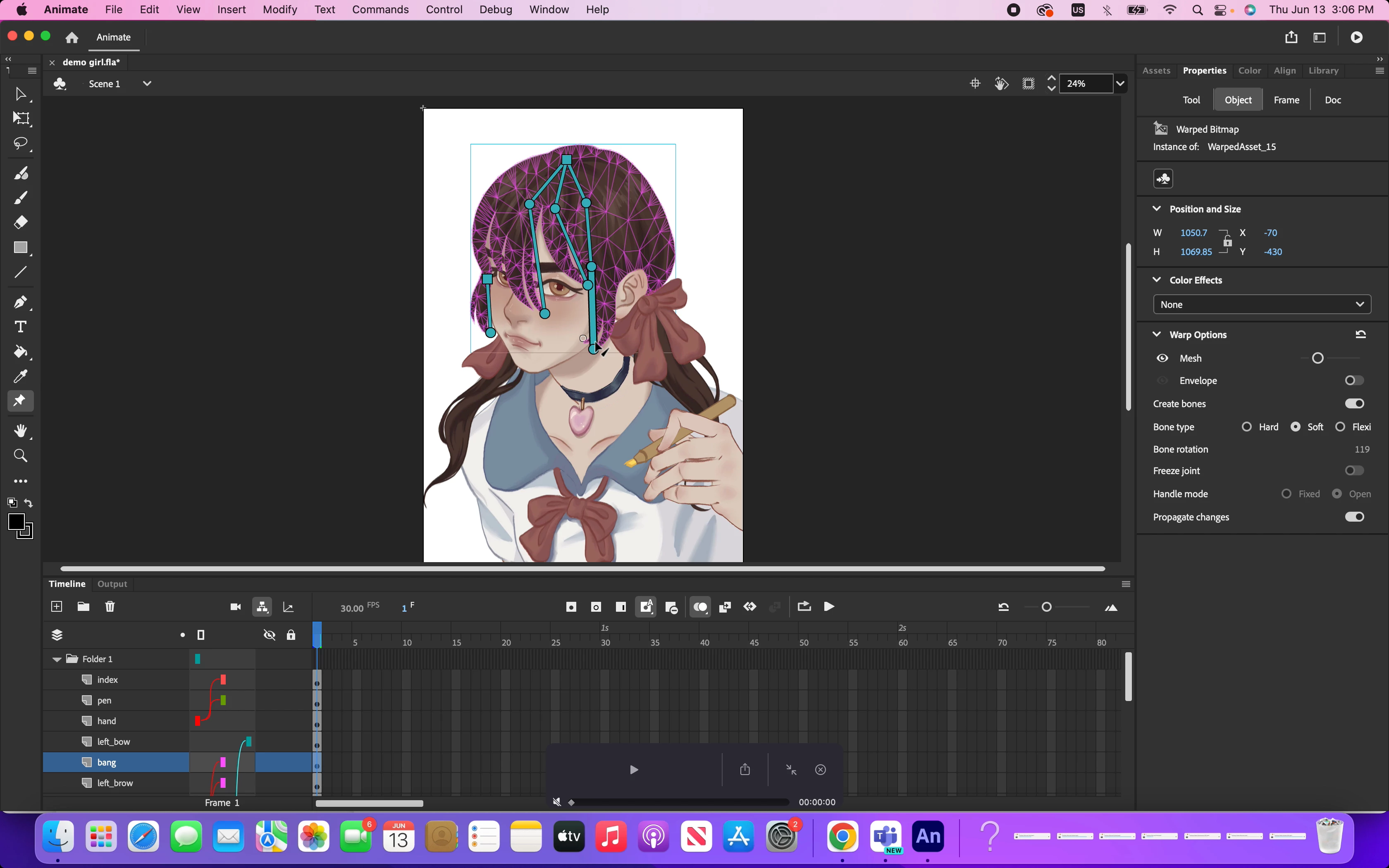
Task: Select the Eyedropper tool
Action: pyautogui.click(x=21, y=377)
